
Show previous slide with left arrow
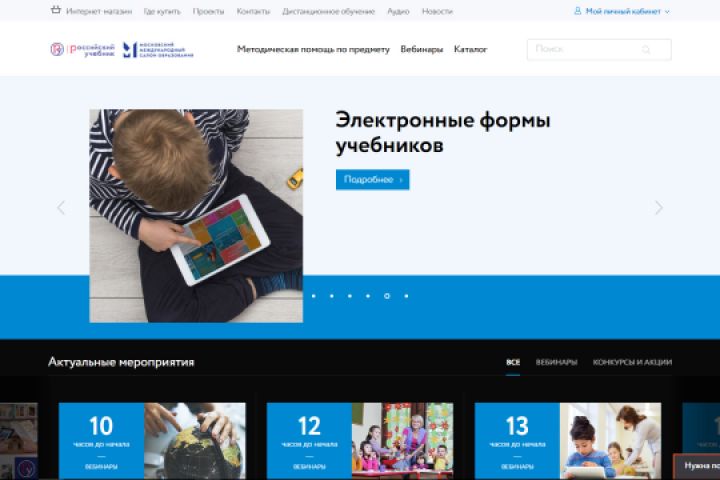pos(61,208)
